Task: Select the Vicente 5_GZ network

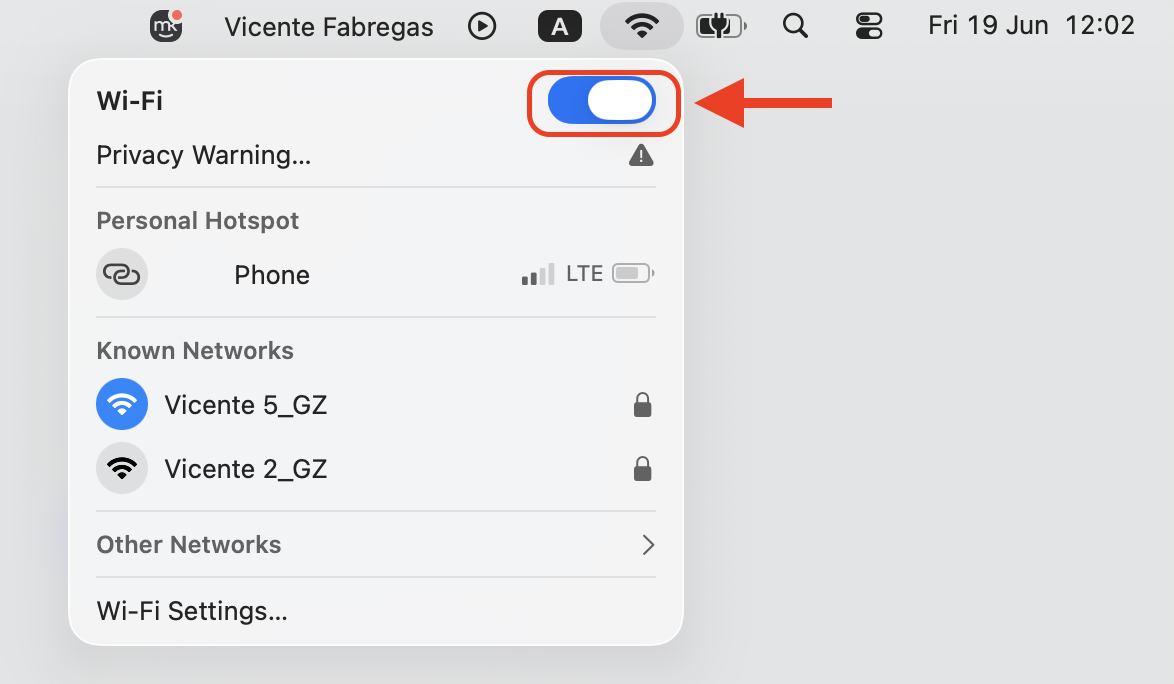Action: pos(376,405)
